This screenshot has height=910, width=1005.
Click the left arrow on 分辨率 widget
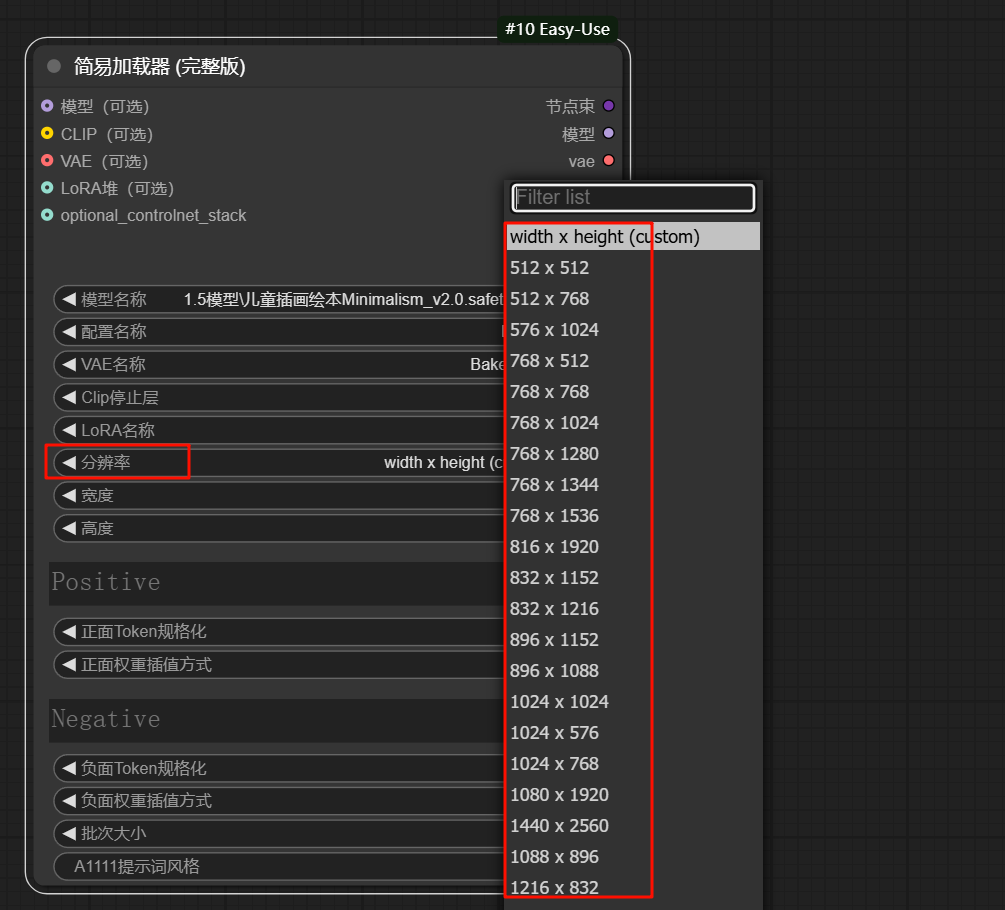click(x=68, y=462)
